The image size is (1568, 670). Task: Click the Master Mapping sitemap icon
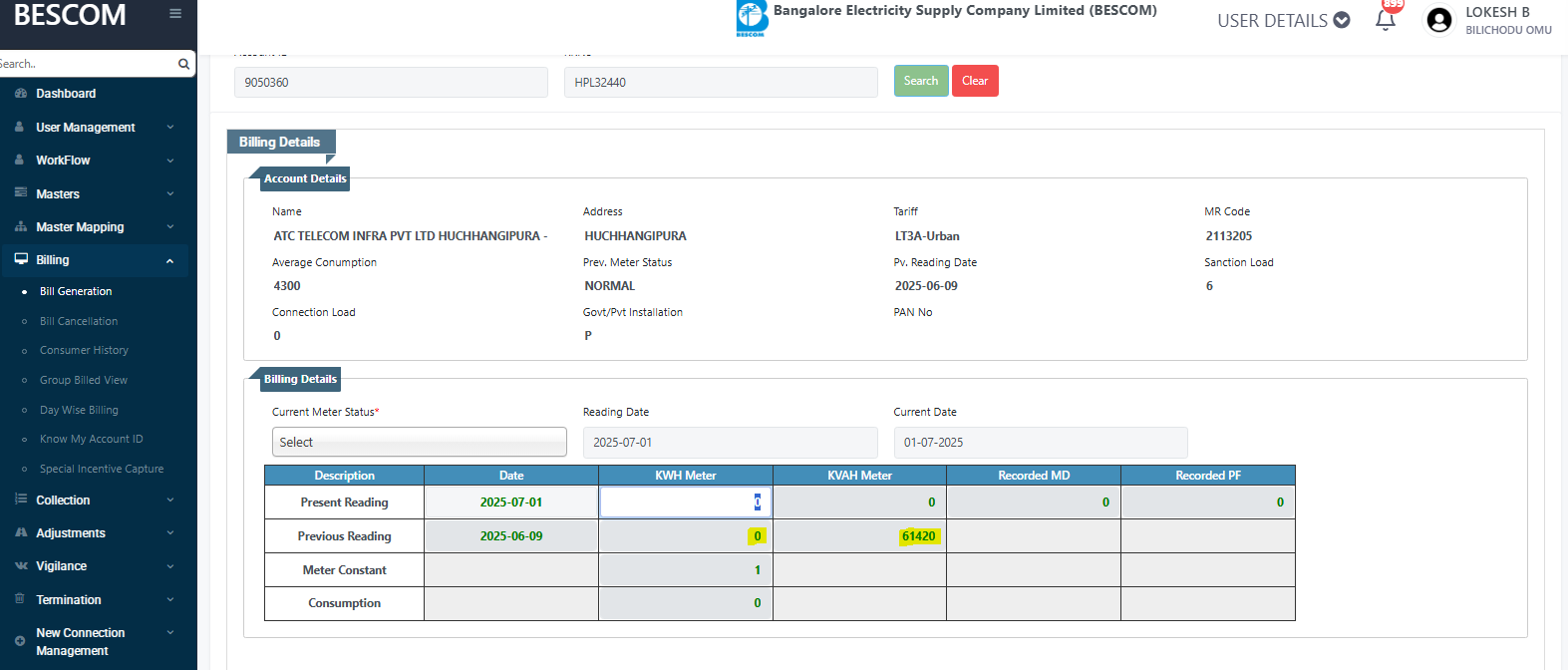pos(21,226)
